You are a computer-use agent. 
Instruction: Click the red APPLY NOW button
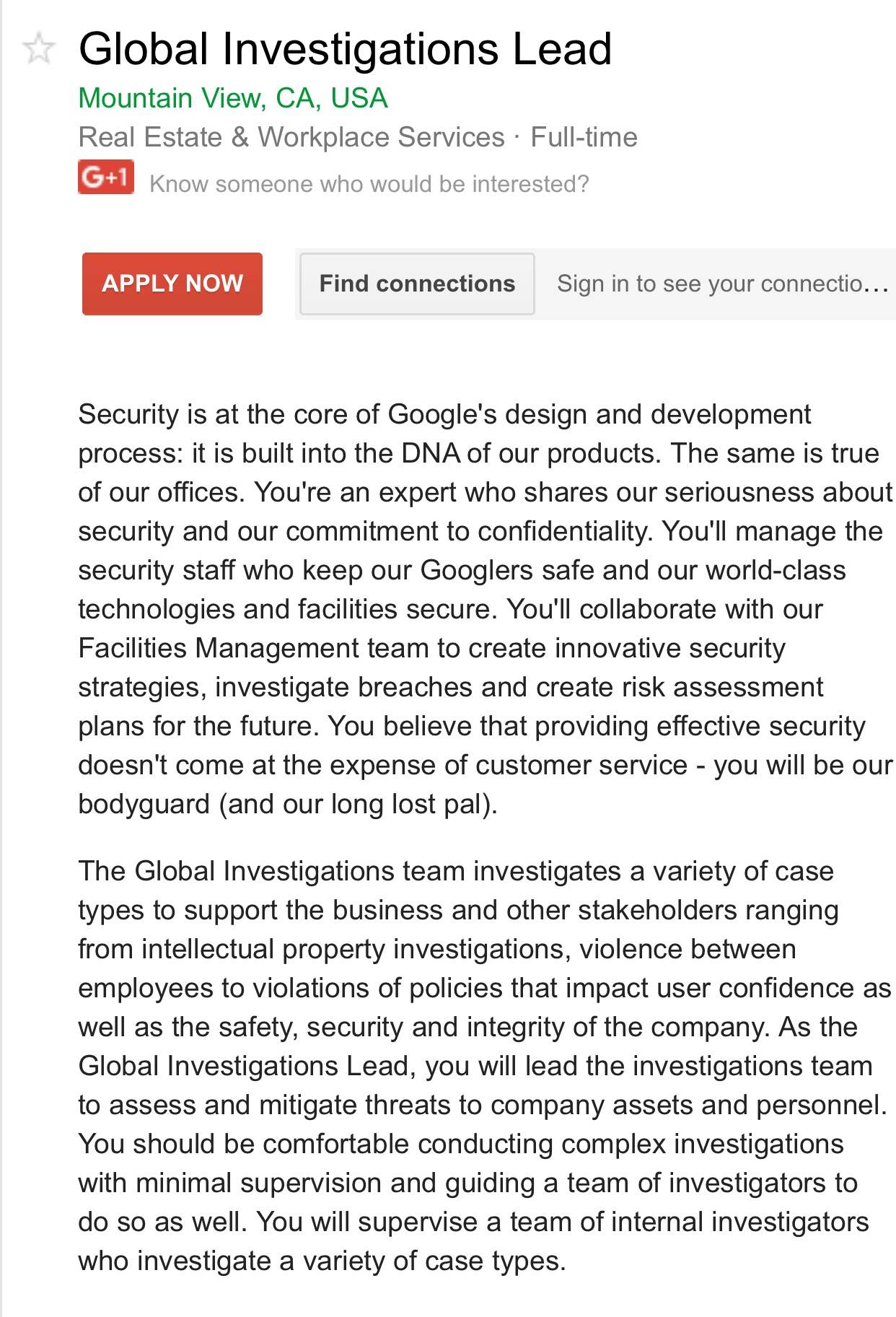point(172,284)
